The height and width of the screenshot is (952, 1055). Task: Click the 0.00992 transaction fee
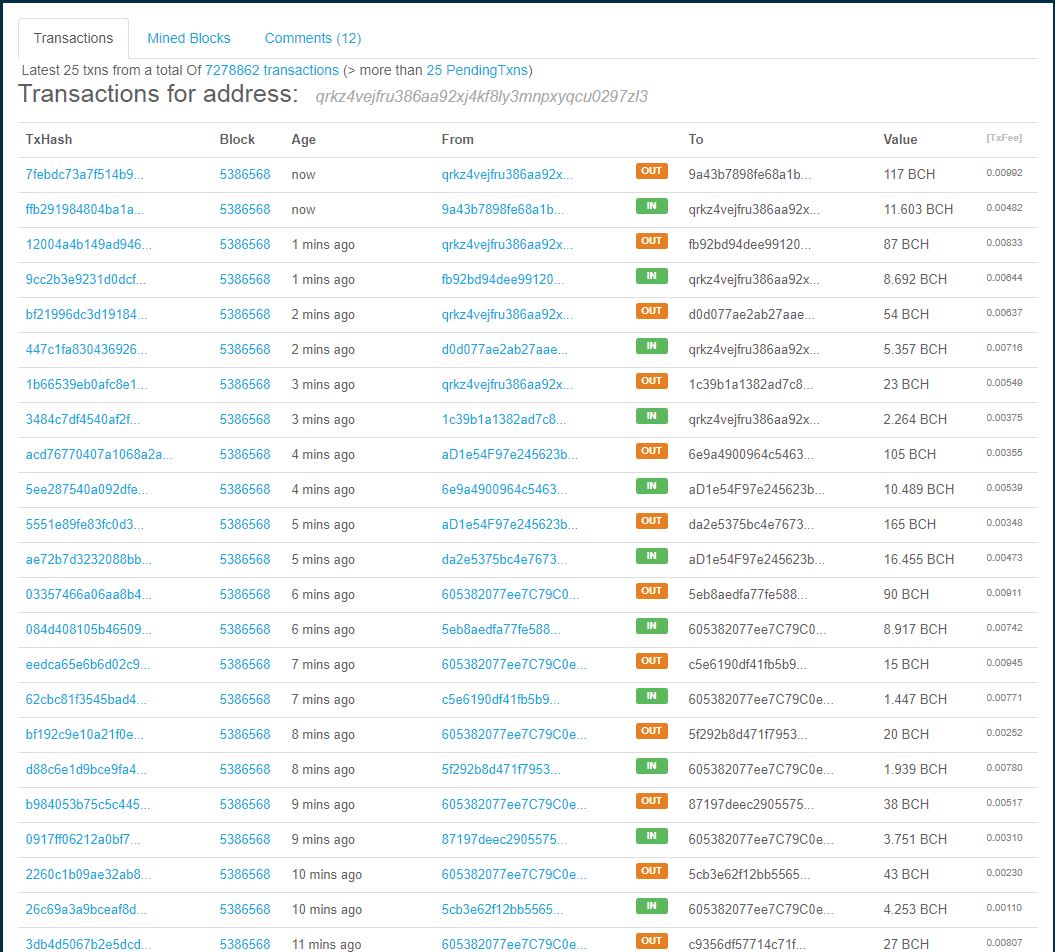tap(1004, 173)
